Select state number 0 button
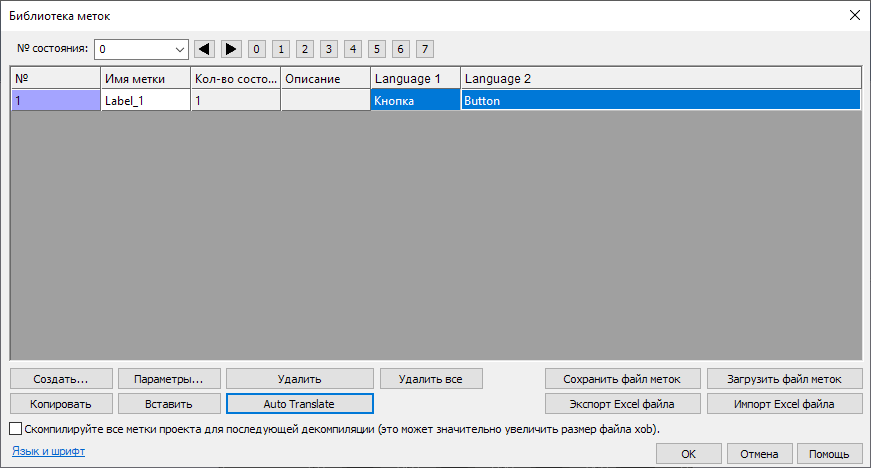871x468 pixels. (257, 48)
